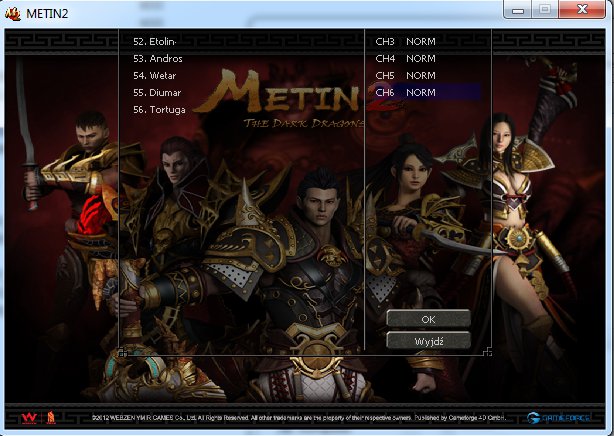Pick channel CH5 NORM
This screenshot has height=436, width=614.
click(x=405, y=76)
